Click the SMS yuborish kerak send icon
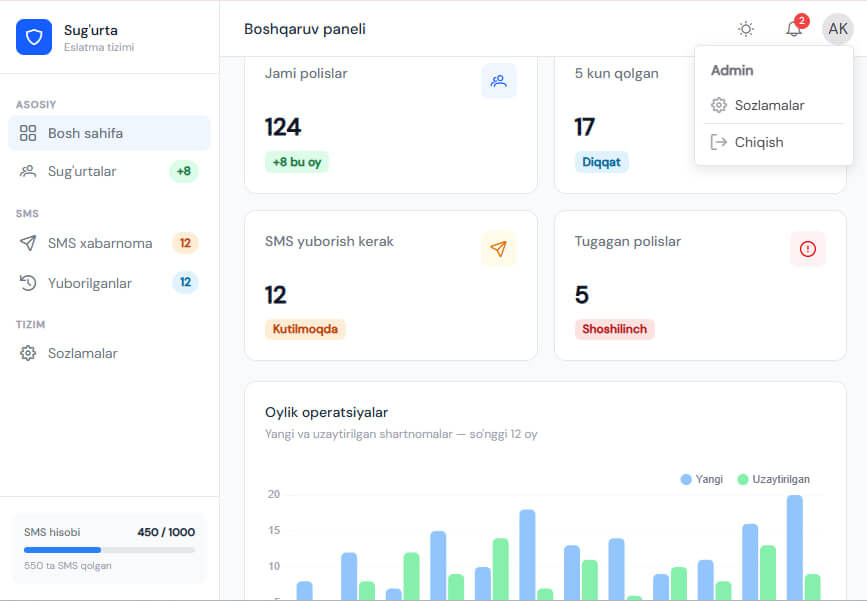The width and height of the screenshot is (867, 601). pos(499,249)
